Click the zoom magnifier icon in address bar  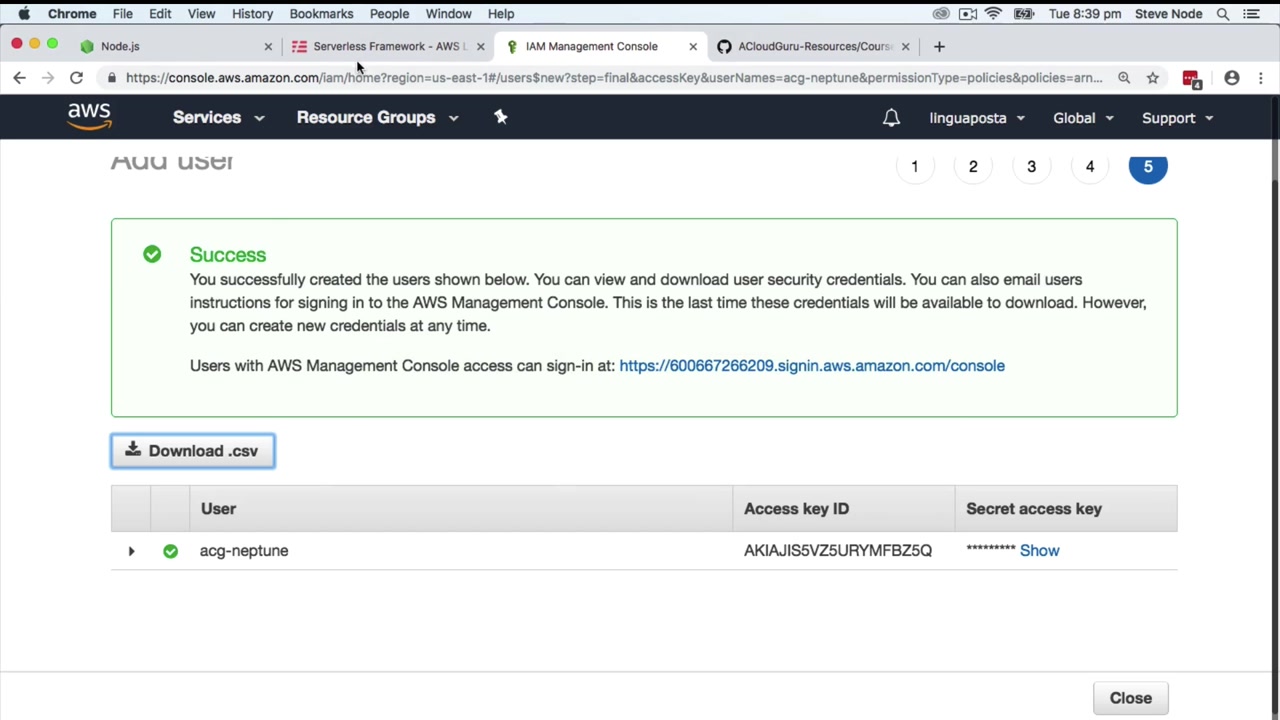coord(1124,78)
